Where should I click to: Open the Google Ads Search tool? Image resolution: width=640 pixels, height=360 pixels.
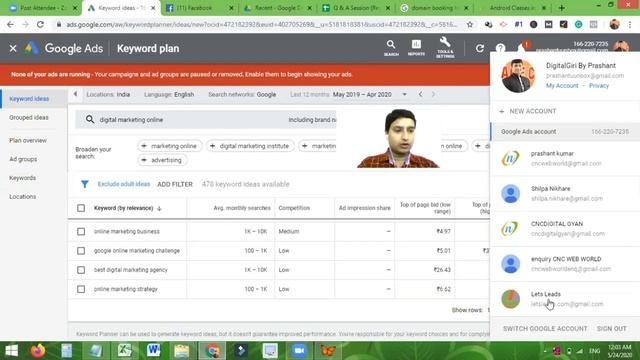point(391,48)
